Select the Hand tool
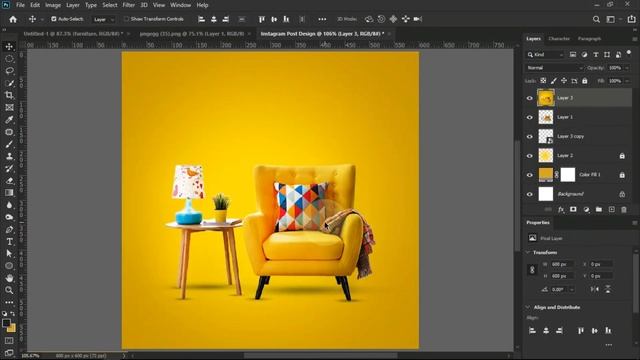 point(9,278)
